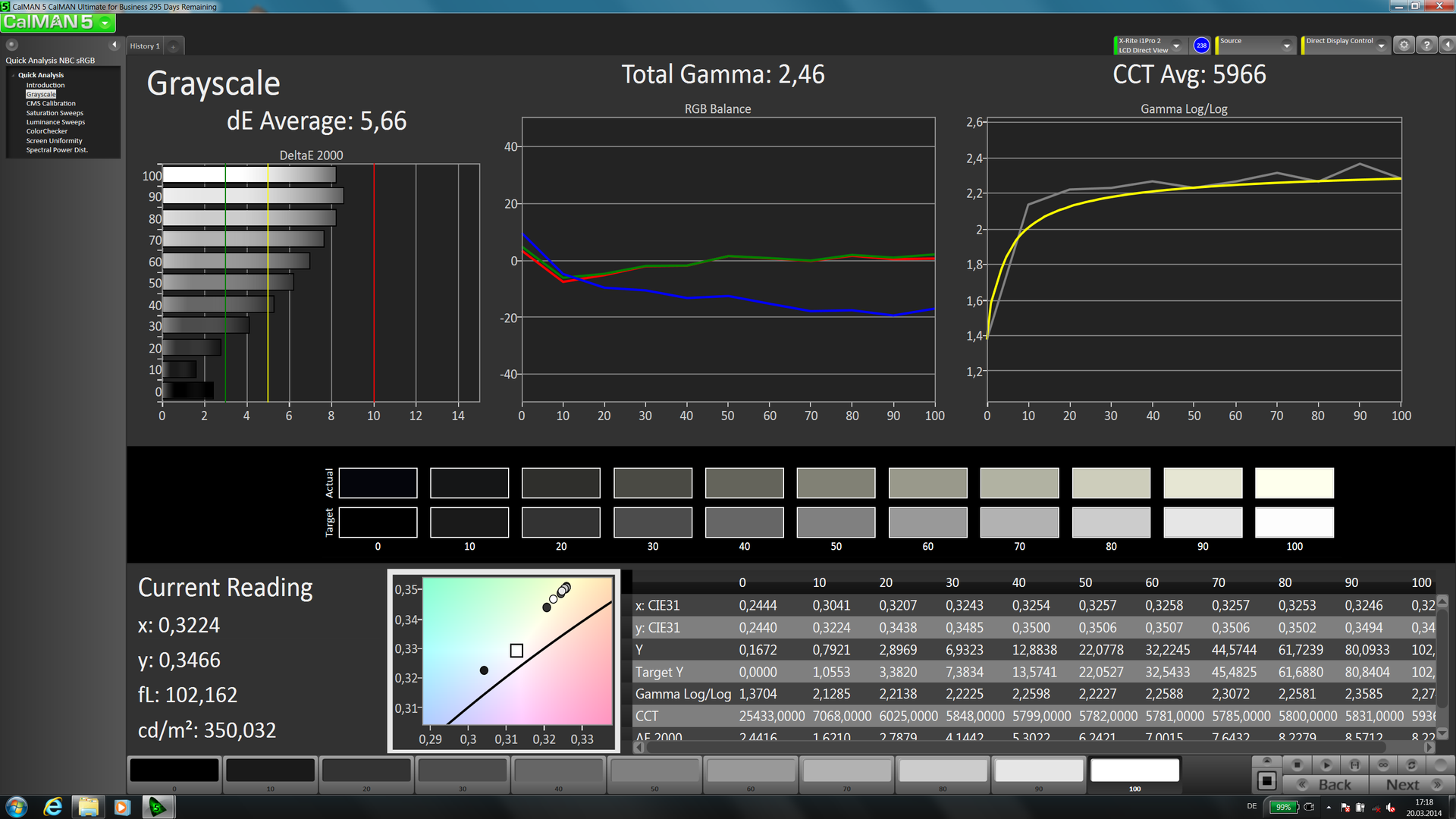Screen dimensions: 1456x819
Task: Click the blue 238 meter status circle
Action: coord(1201,45)
